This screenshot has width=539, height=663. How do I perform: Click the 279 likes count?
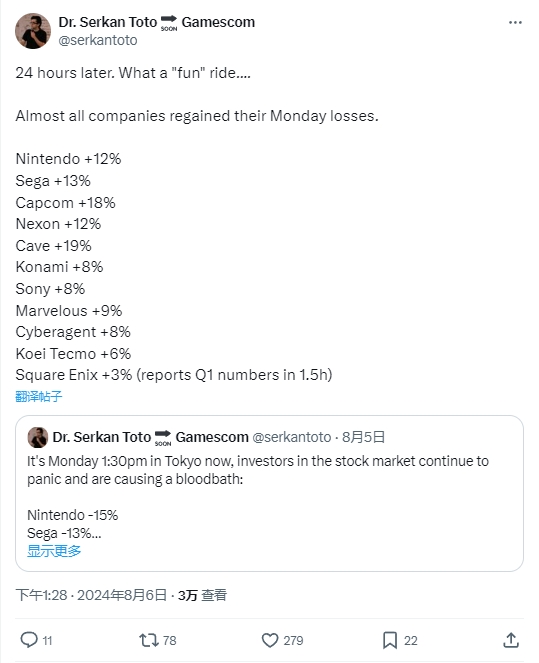293,641
